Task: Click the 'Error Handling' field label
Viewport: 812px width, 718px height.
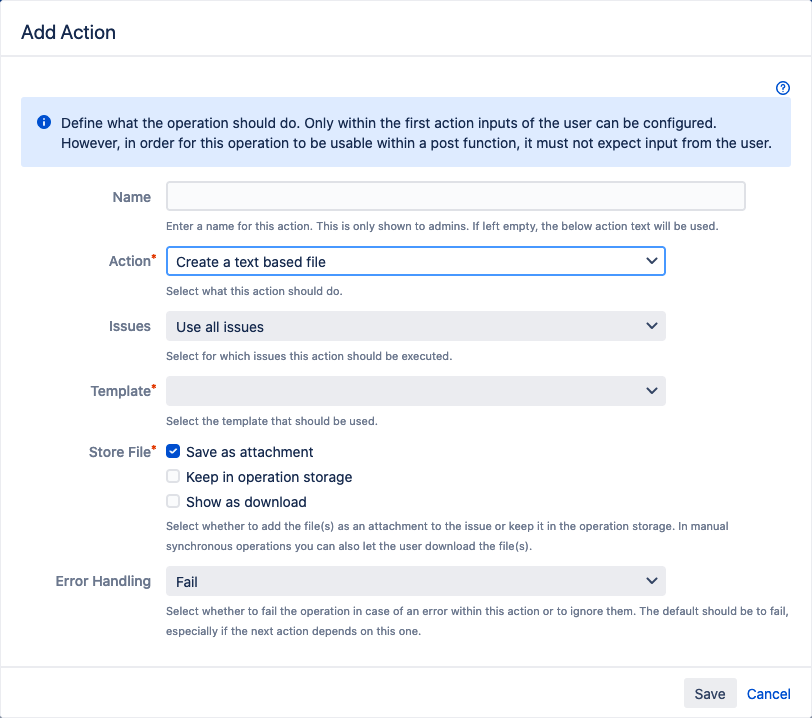Action: [103, 581]
